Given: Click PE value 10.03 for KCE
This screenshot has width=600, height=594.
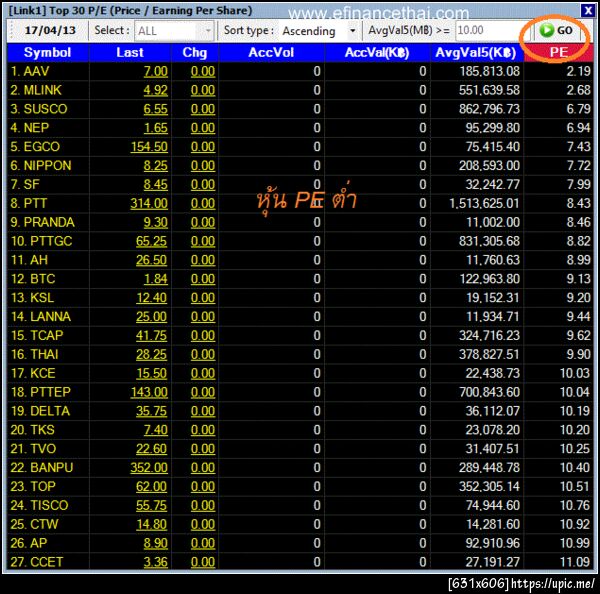Looking at the screenshot, I should [x=576, y=374].
